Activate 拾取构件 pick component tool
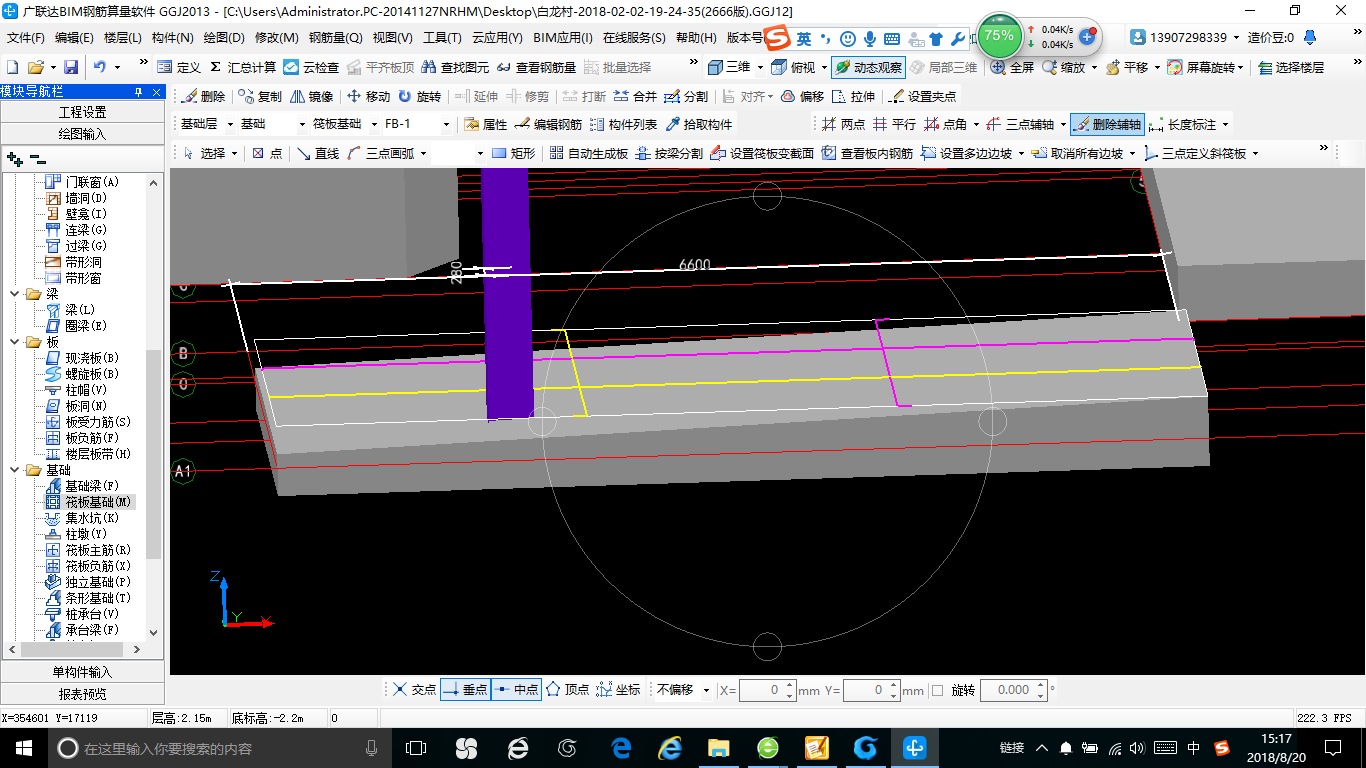This screenshot has height=768, width=1366. (x=698, y=124)
